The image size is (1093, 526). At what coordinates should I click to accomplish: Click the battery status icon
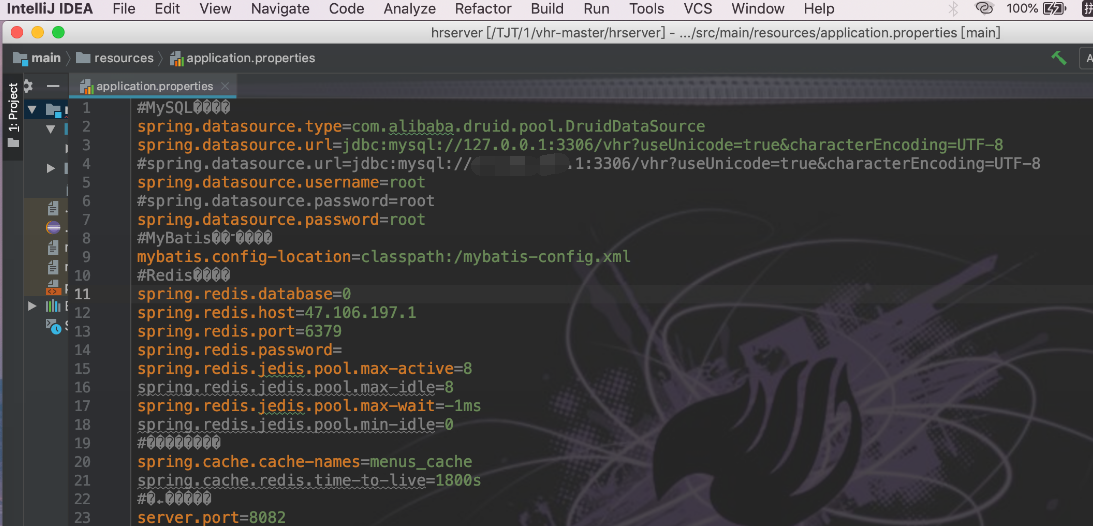(x=1054, y=9)
